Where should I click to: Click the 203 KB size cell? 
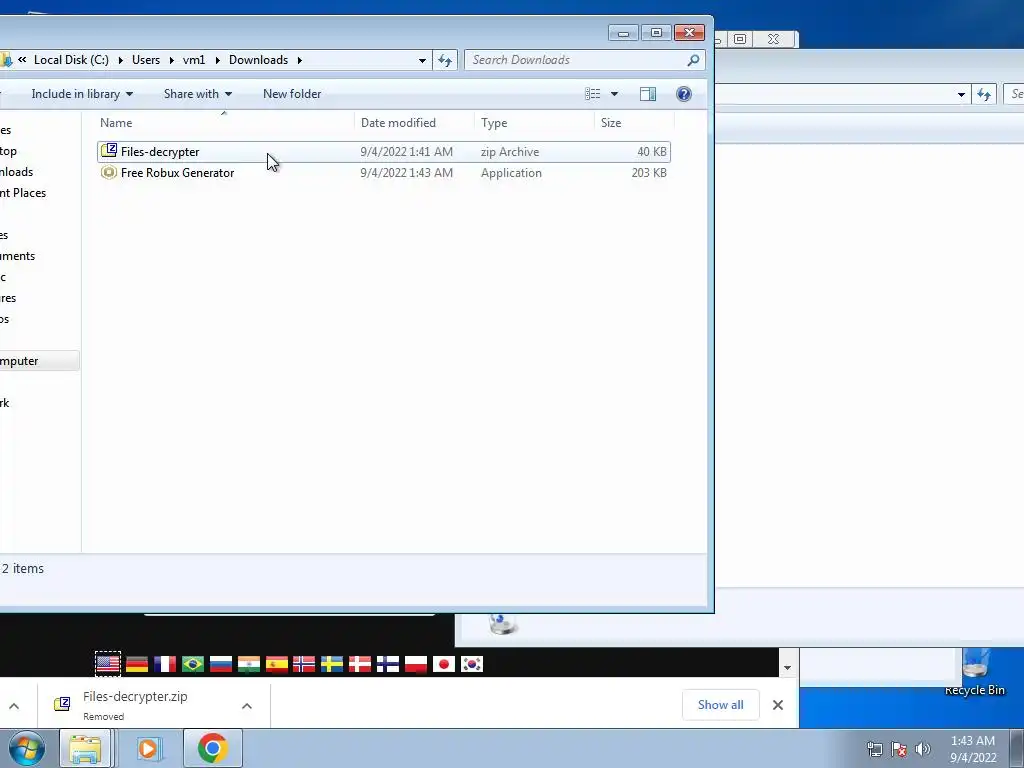(x=648, y=173)
